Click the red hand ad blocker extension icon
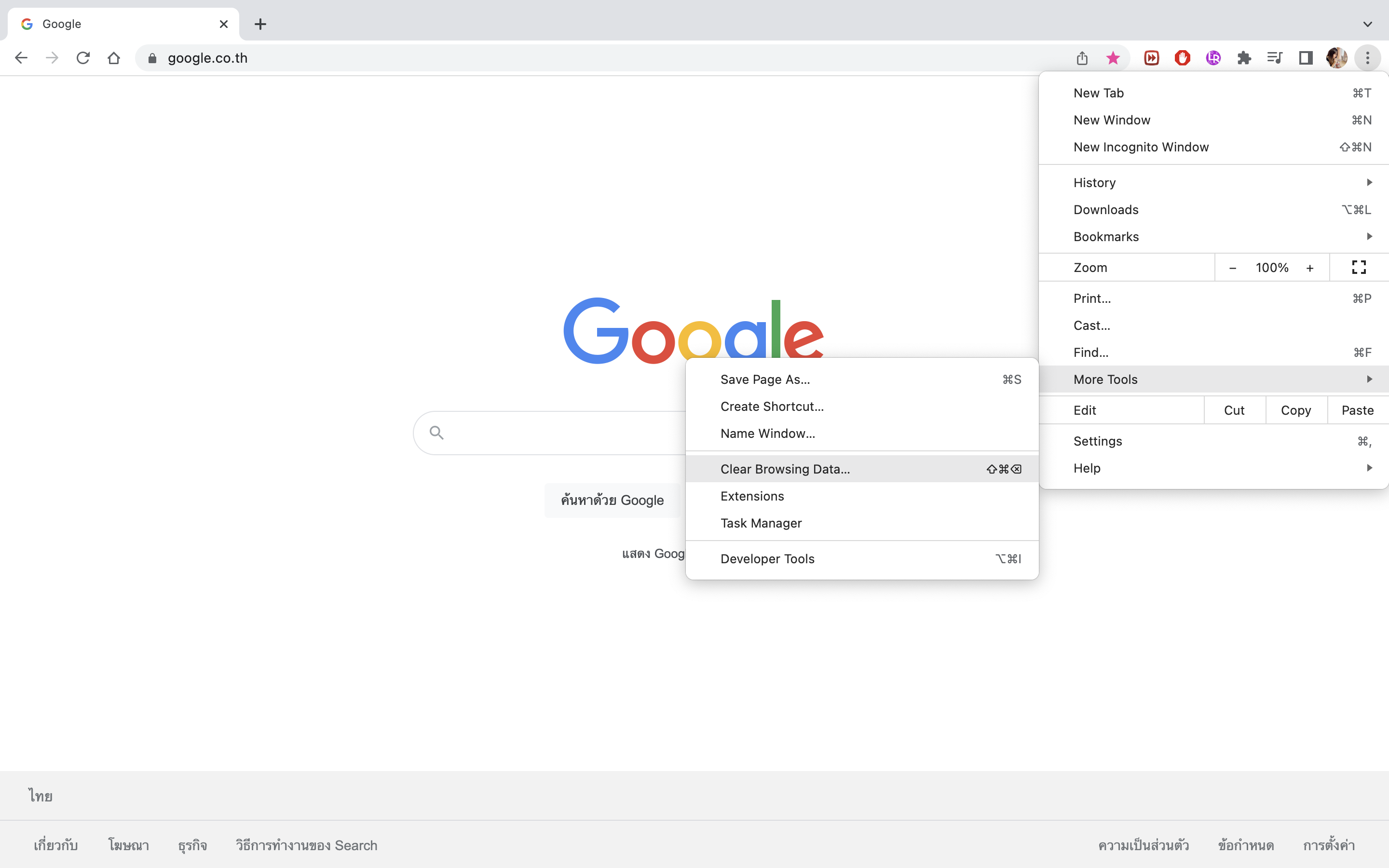Viewport: 1389px width, 868px height. [1183, 58]
